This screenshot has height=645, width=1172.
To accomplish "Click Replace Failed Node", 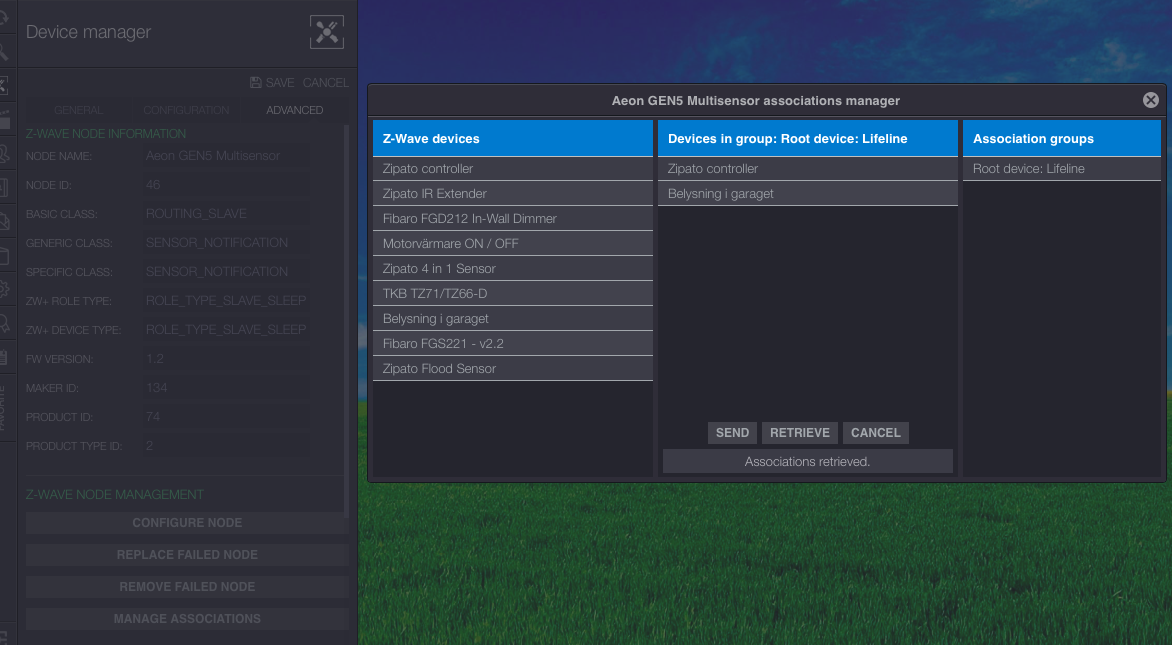I will tap(187, 555).
